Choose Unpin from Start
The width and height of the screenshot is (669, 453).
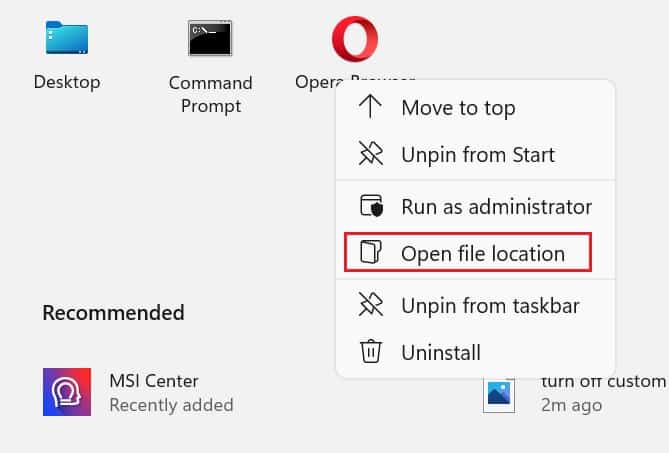475,154
